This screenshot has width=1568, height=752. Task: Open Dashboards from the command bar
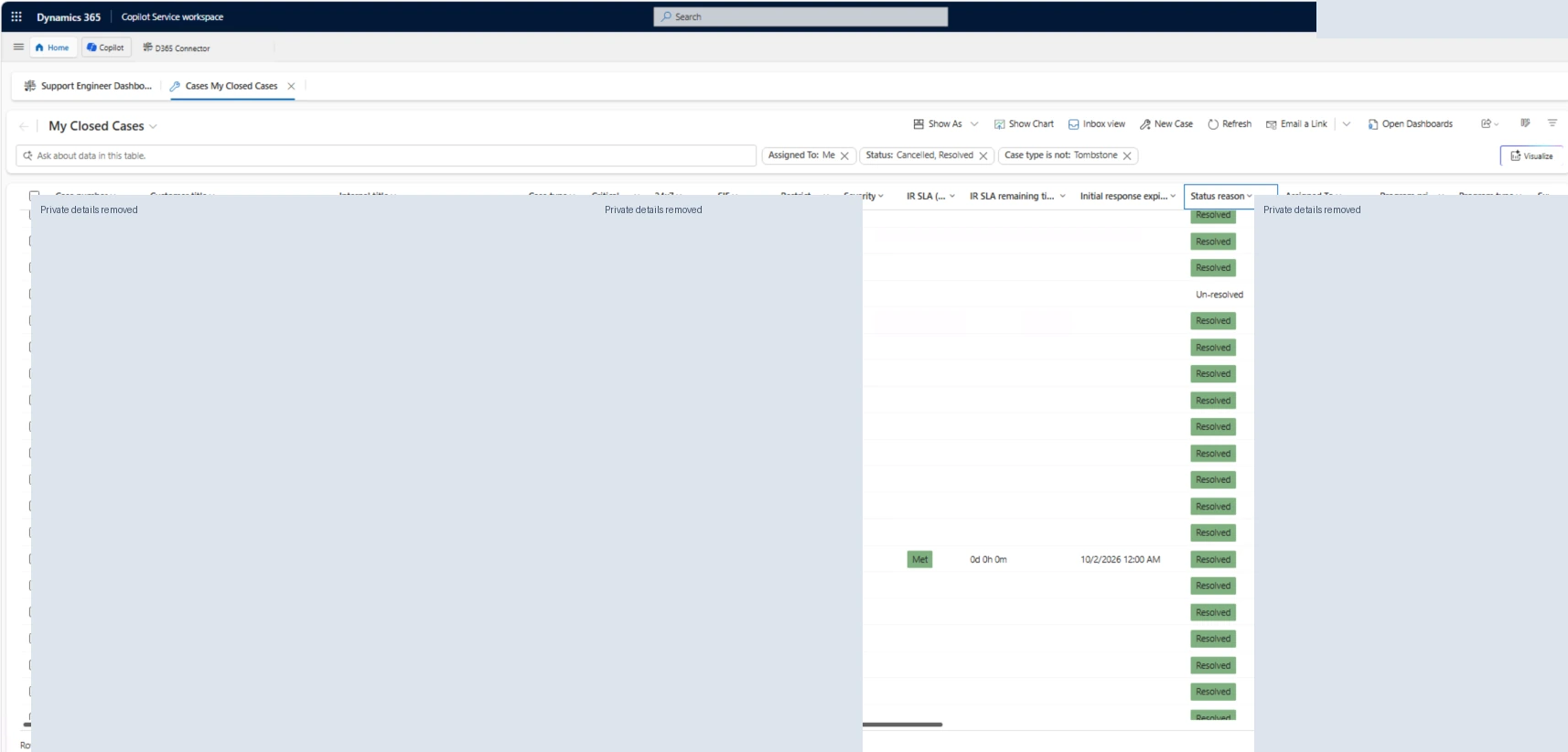pos(1410,124)
